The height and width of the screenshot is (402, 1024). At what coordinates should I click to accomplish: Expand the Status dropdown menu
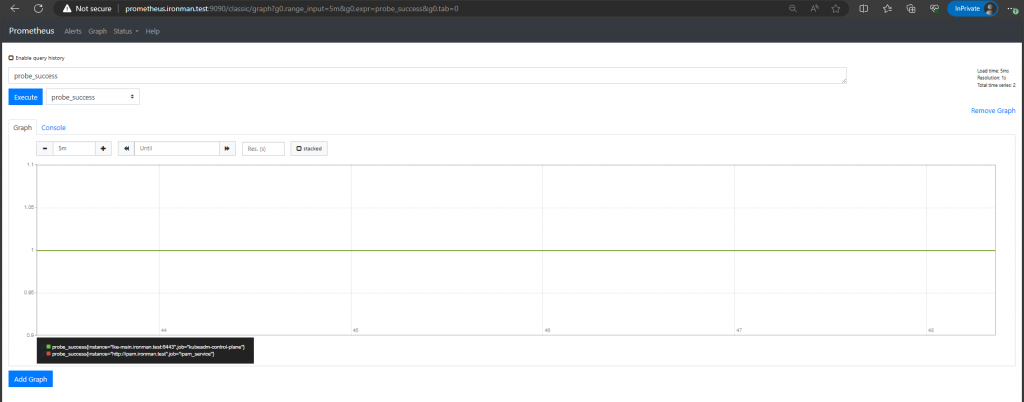[x=125, y=31]
